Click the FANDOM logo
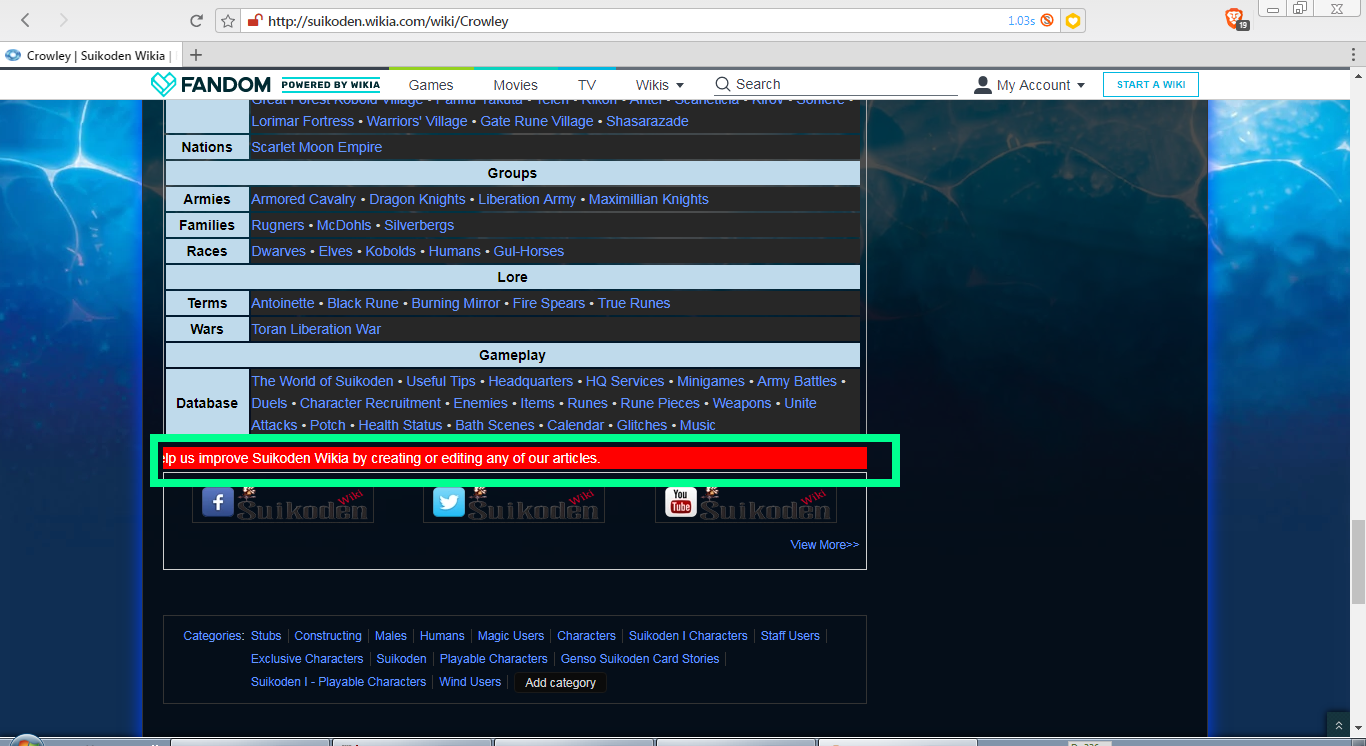 click(211, 85)
